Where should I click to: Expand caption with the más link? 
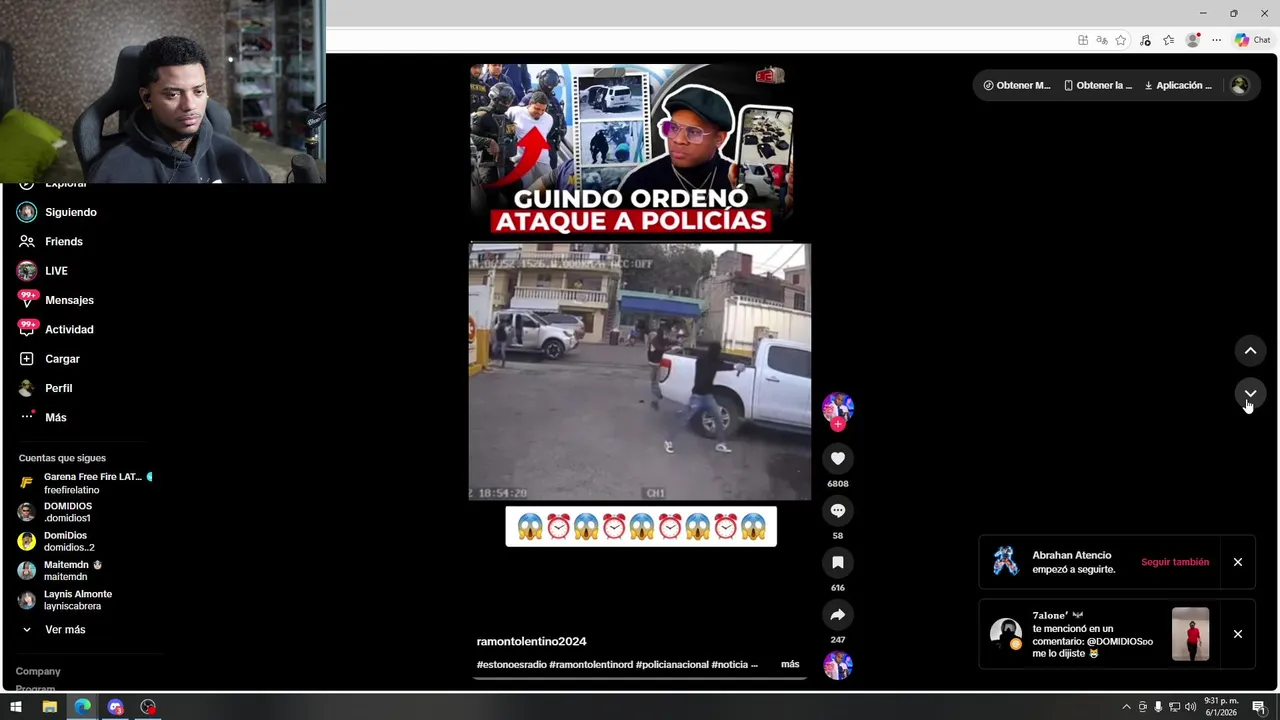[x=790, y=664]
